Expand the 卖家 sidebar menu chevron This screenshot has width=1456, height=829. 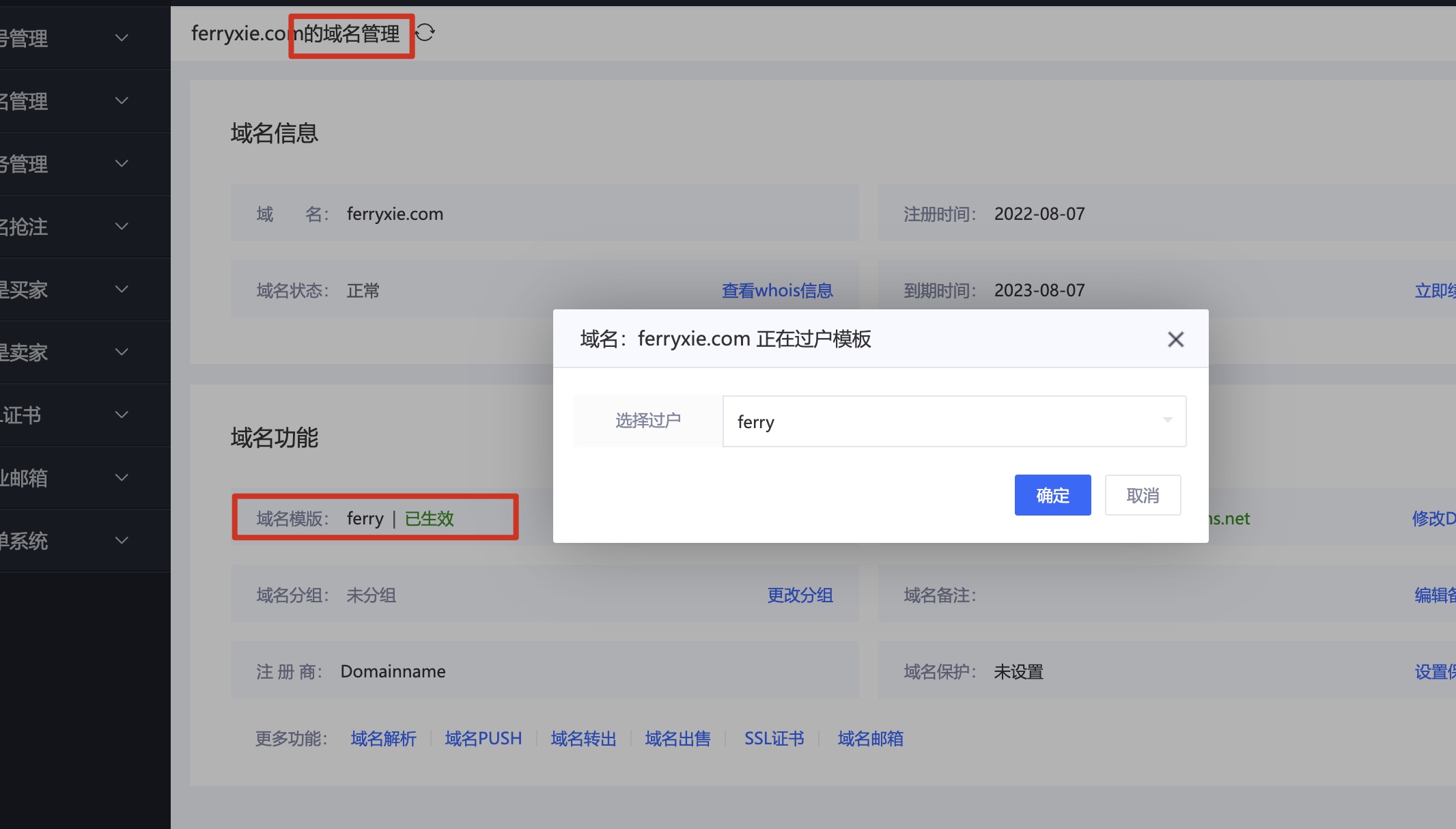click(122, 352)
